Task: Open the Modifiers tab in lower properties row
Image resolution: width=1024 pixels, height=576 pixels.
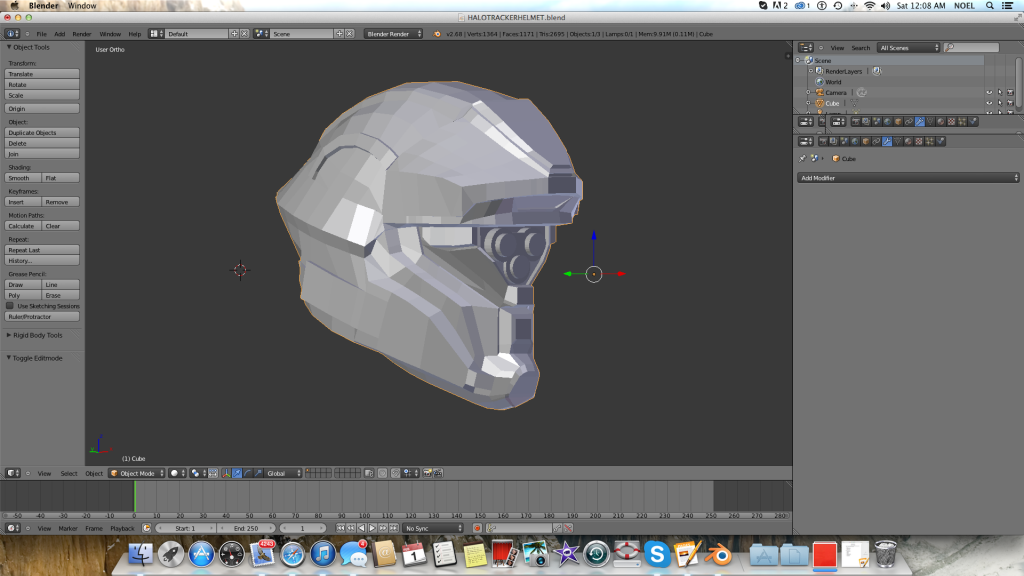Action: (887, 141)
